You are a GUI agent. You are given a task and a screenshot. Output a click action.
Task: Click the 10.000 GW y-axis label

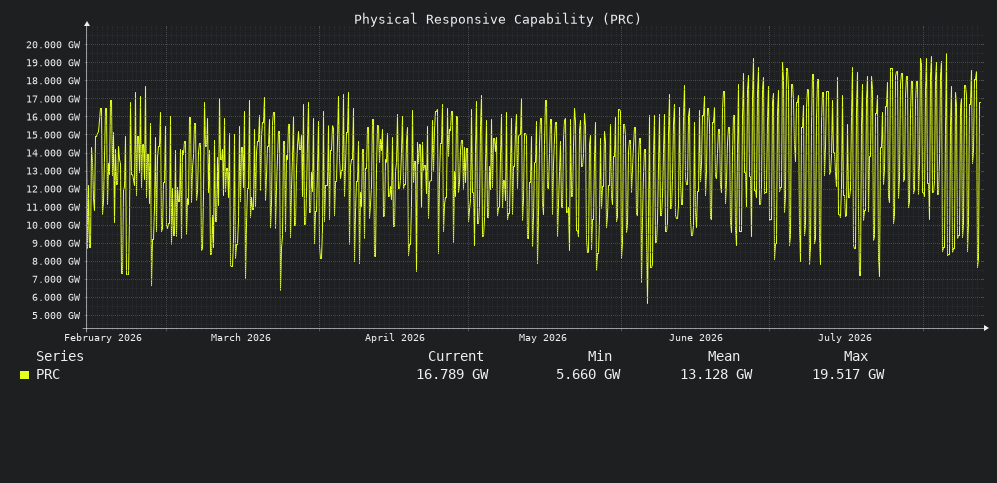coord(53,225)
